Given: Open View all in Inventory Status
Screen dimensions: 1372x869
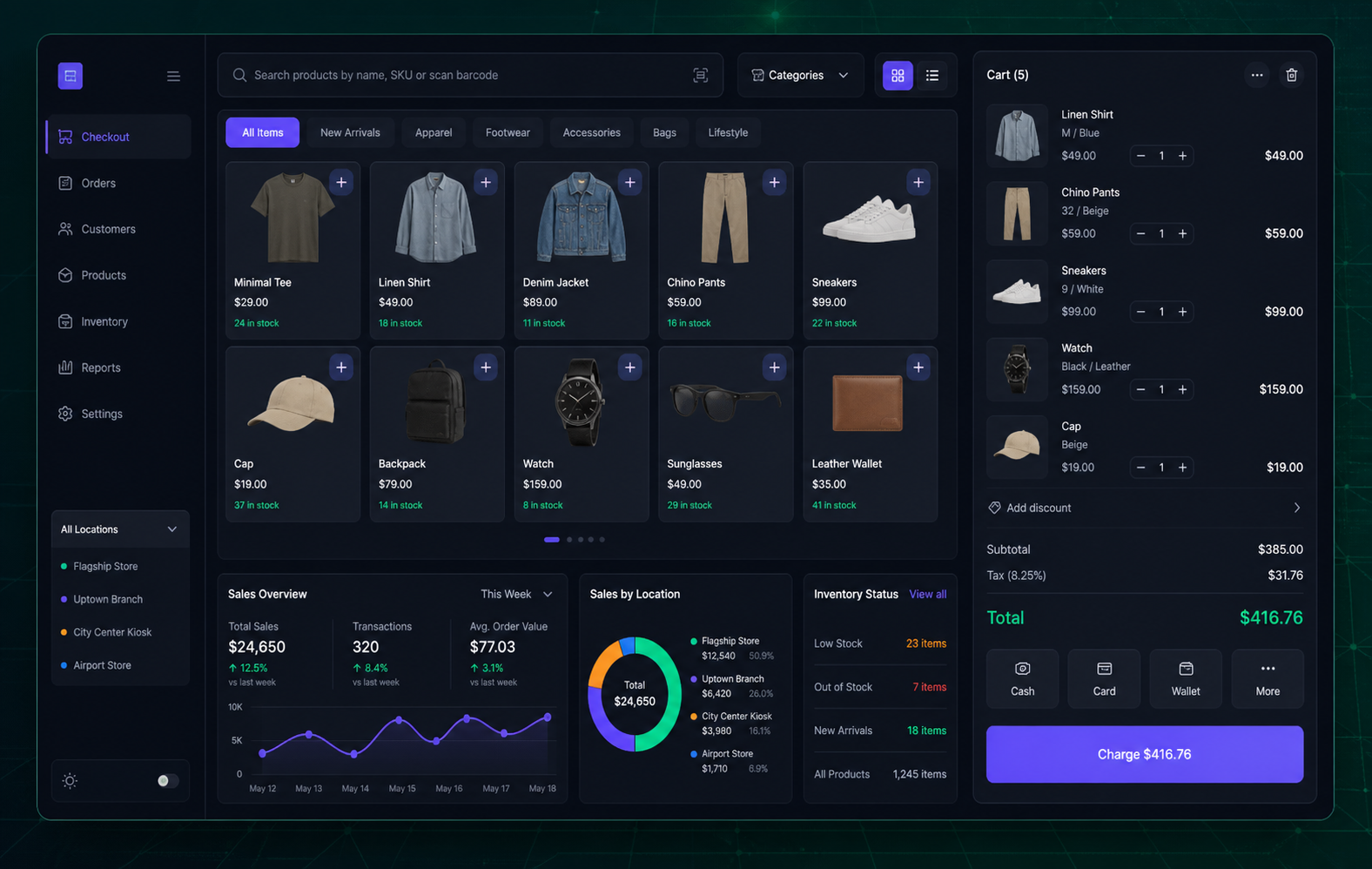Looking at the screenshot, I should click(927, 594).
